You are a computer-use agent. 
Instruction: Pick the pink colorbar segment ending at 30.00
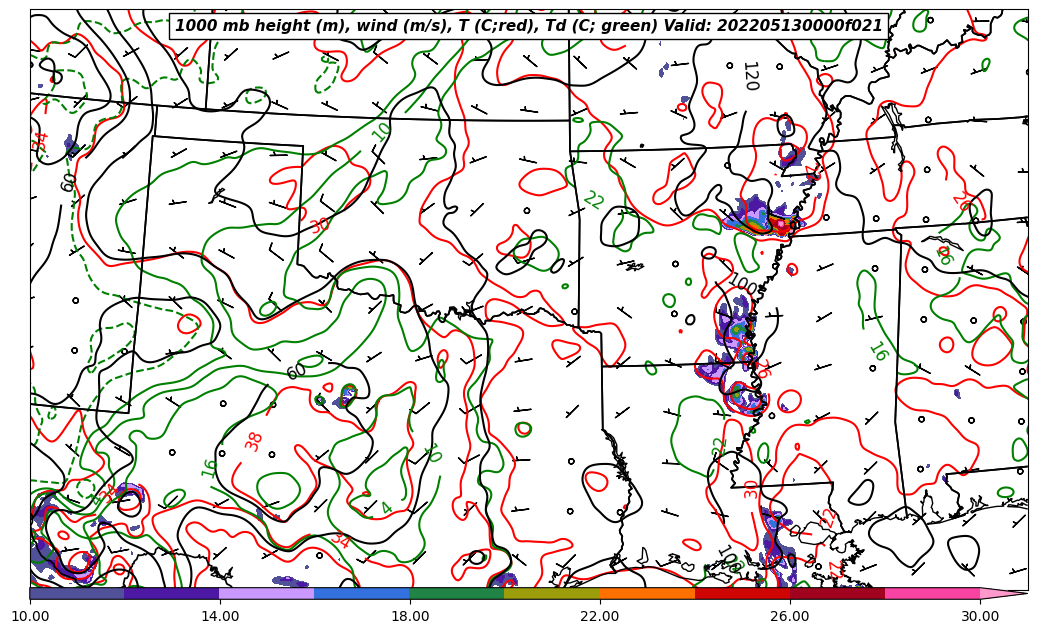click(x=933, y=593)
